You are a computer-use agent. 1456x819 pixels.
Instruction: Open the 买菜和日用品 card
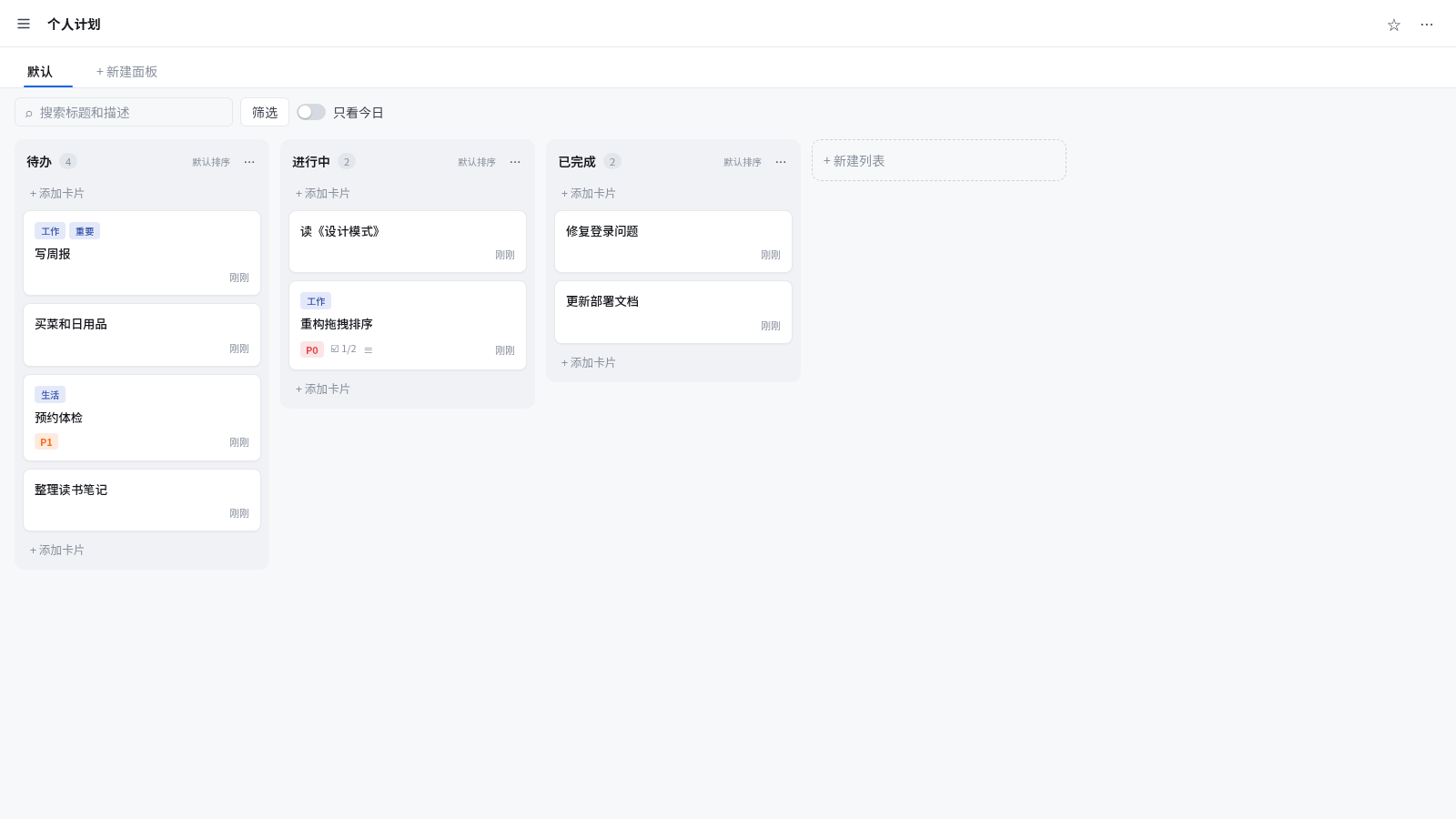click(142, 335)
